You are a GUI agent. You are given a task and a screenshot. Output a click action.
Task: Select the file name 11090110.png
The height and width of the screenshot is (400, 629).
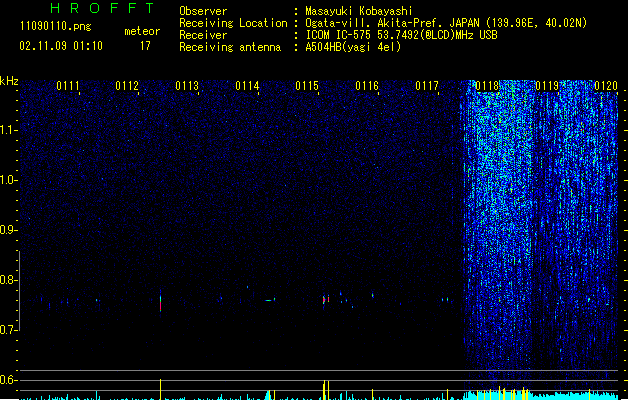[x=56, y=26]
